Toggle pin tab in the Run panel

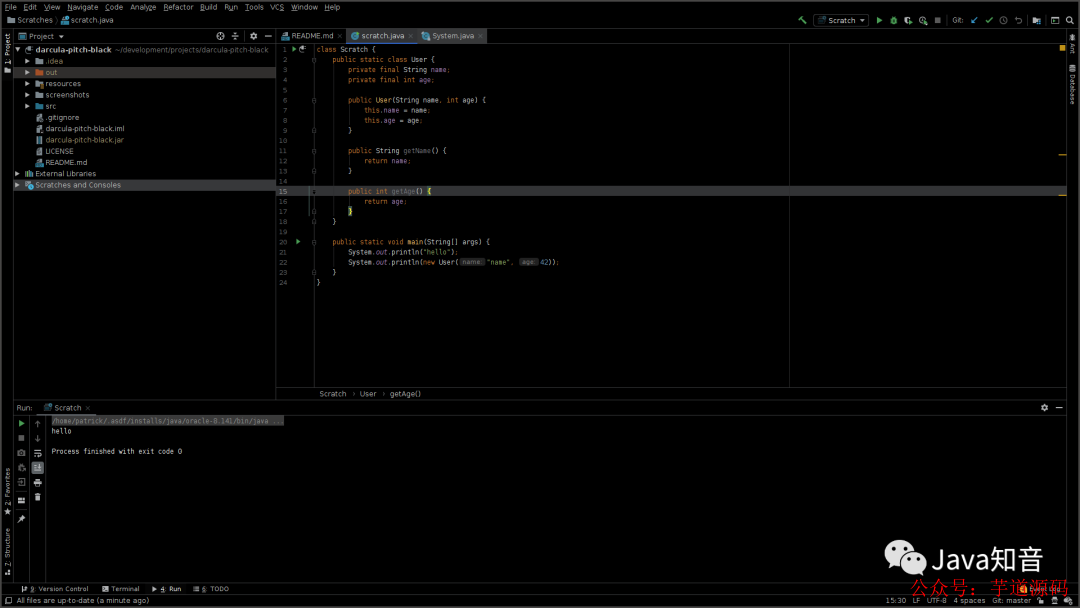(21, 519)
